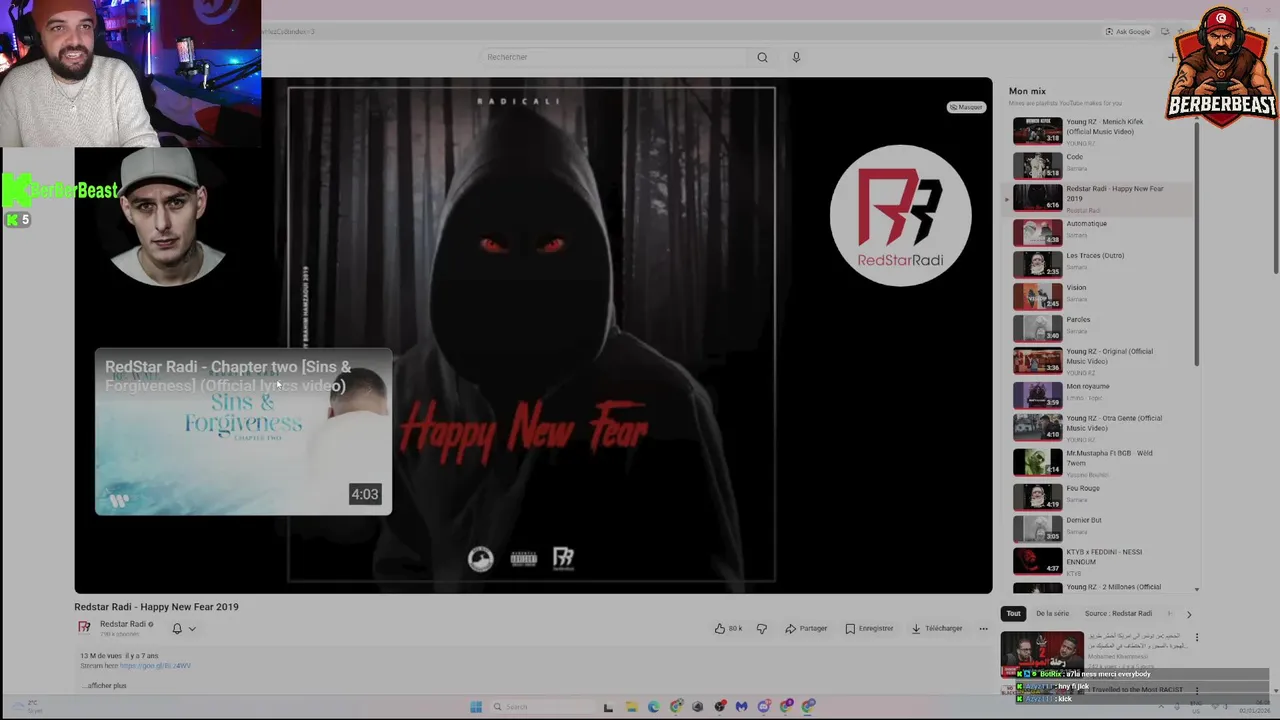The width and height of the screenshot is (1280, 720).
Task: Click Masquer button on video player
Action: click(x=966, y=107)
